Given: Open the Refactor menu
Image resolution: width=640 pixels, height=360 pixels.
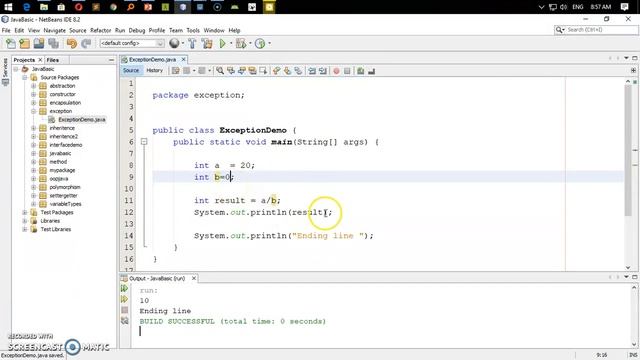Looking at the screenshot, I should 100,31.
